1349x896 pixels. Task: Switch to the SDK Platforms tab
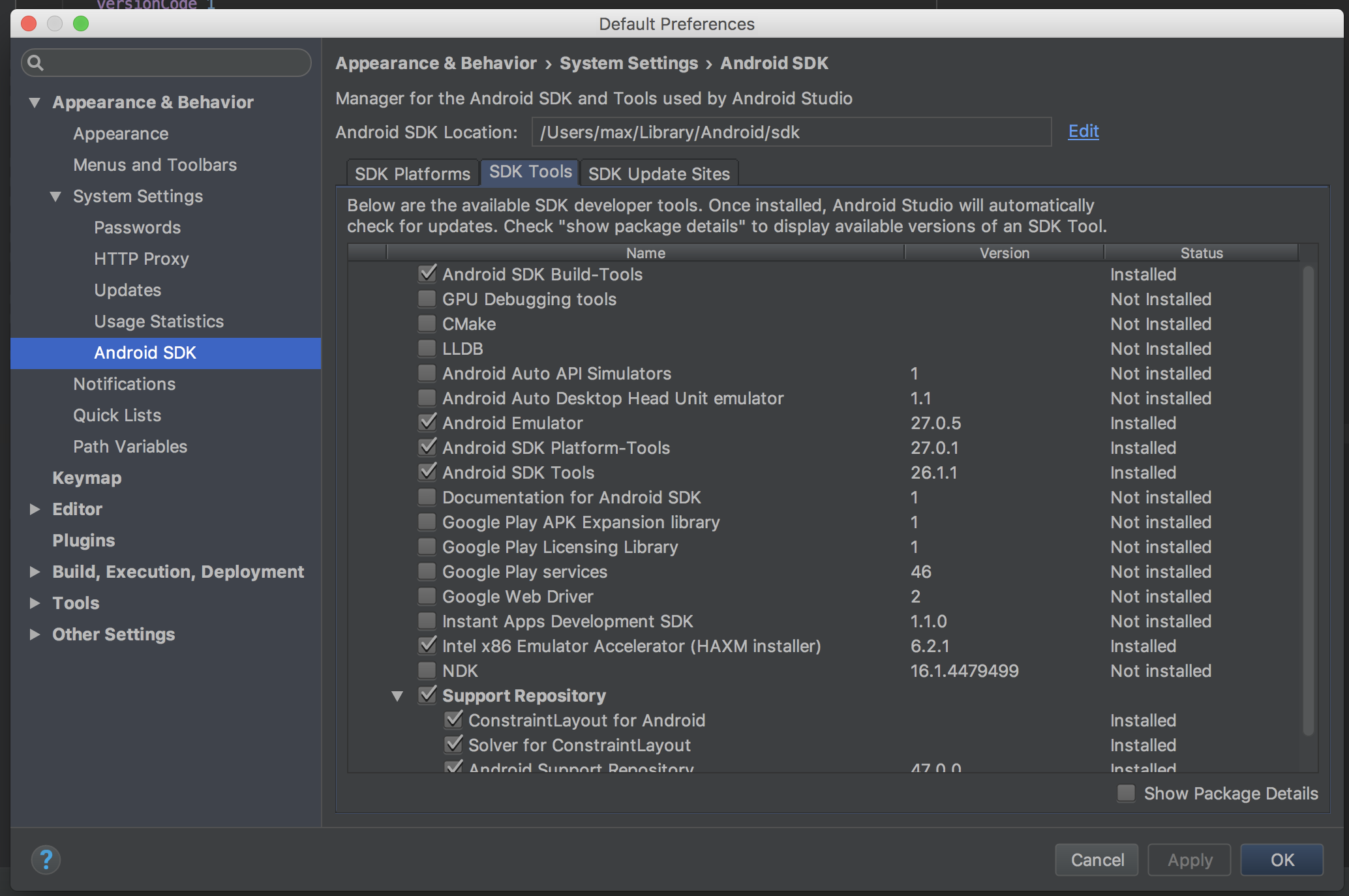pyautogui.click(x=412, y=173)
